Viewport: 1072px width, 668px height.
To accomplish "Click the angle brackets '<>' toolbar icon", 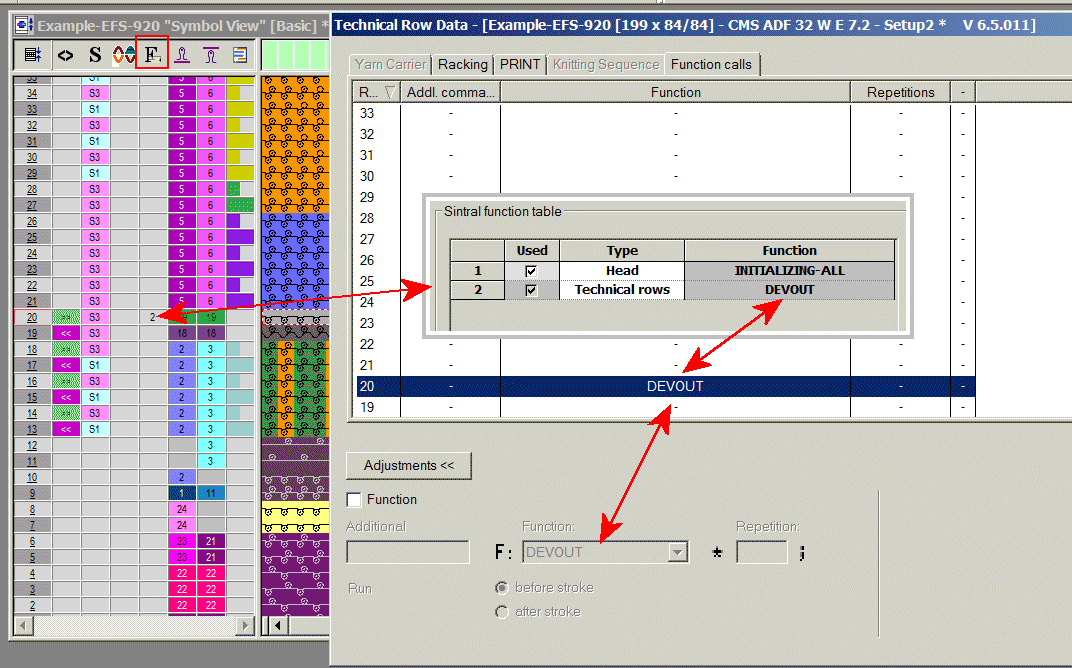I will (x=65, y=55).
